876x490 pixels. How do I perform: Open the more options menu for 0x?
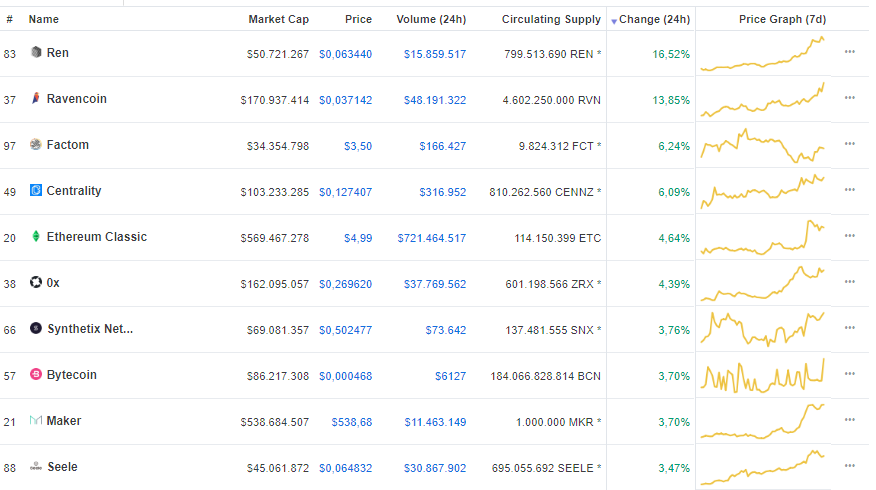tap(850, 282)
